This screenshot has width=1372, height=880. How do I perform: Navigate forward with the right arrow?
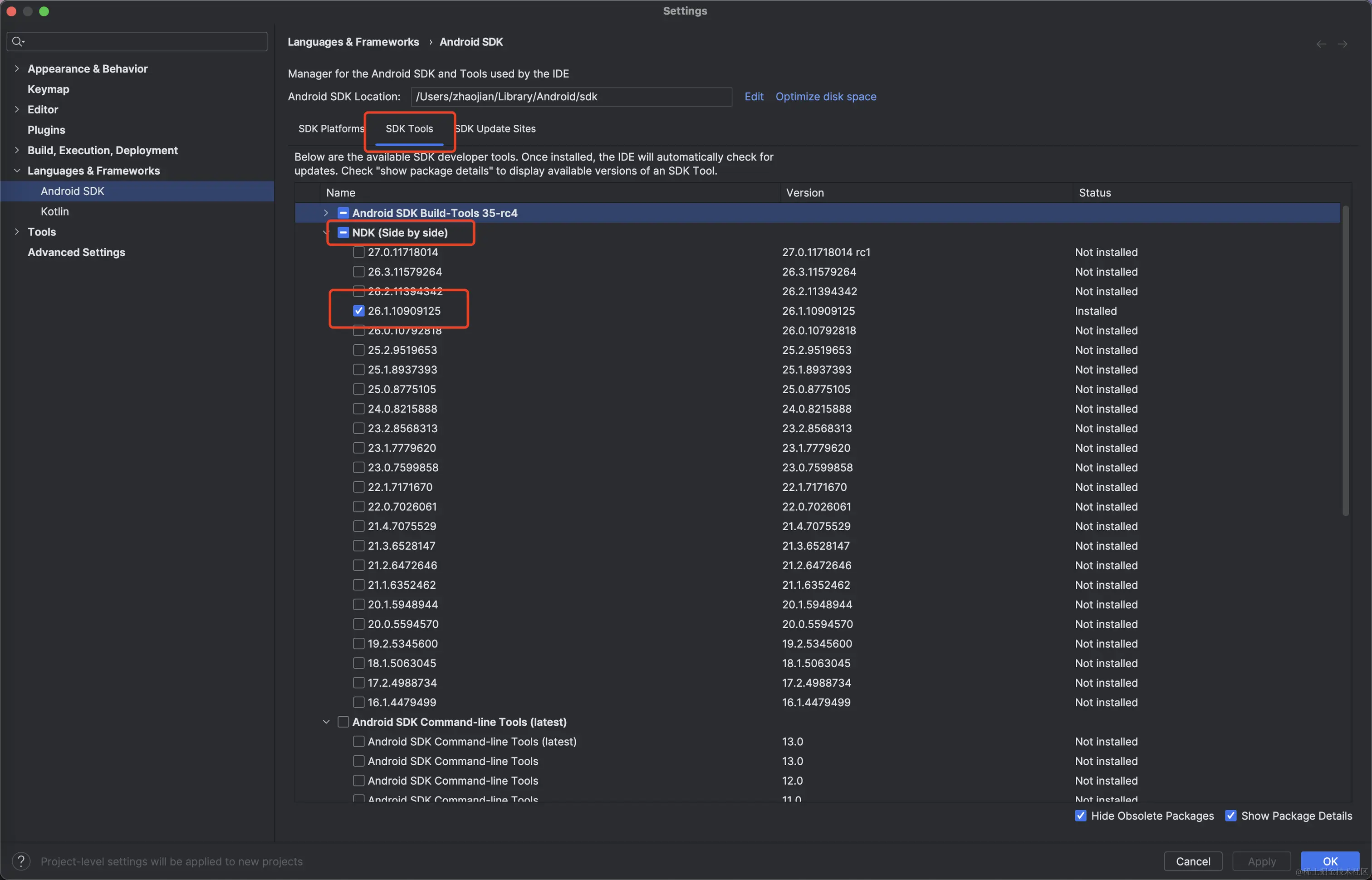tap(1343, 44)
